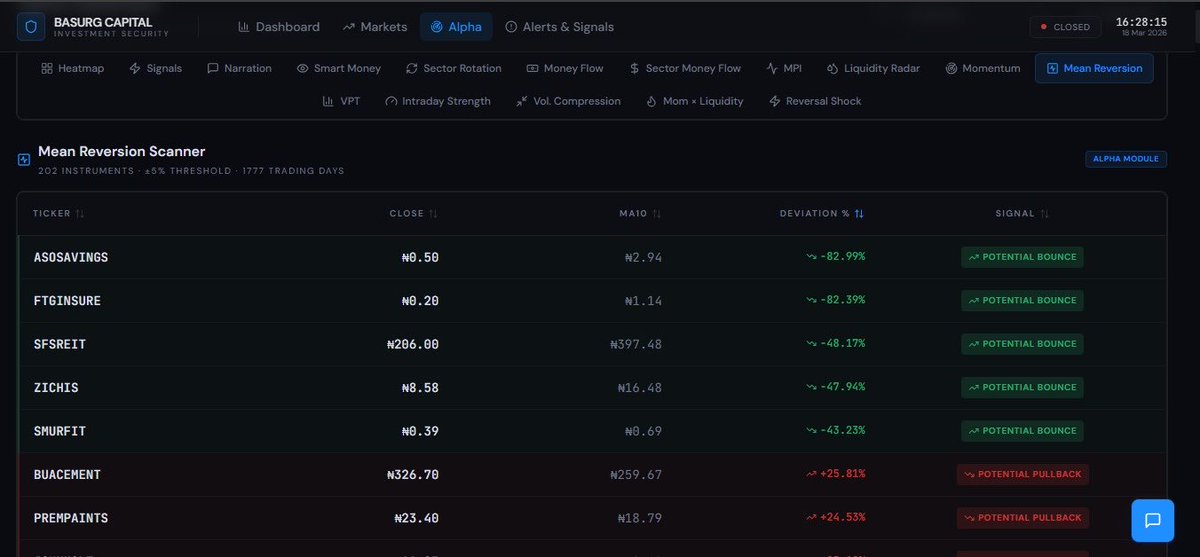Open the Markets tab
The image size is (1200, 557).
pyautogui.click(x=375, y=27)
